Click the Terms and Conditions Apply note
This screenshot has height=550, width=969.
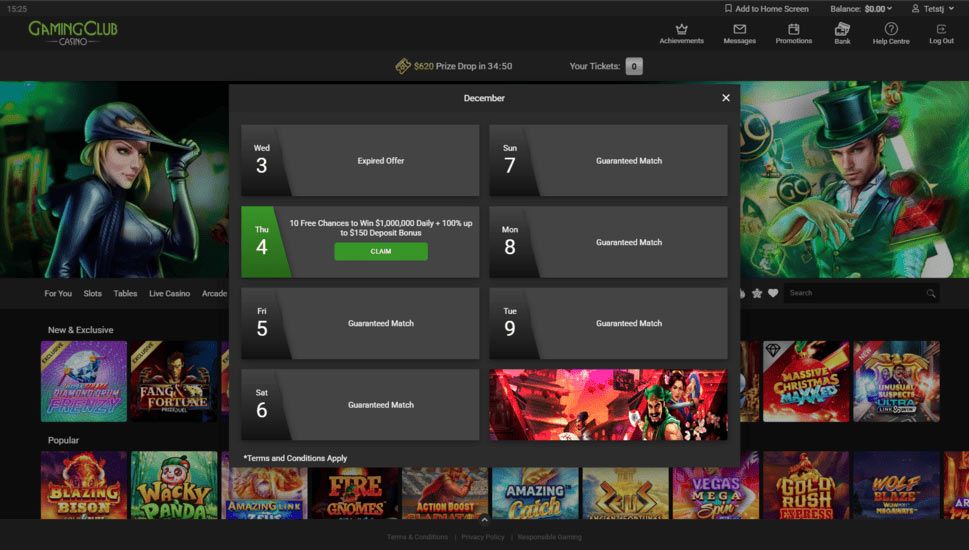(295, 458)
